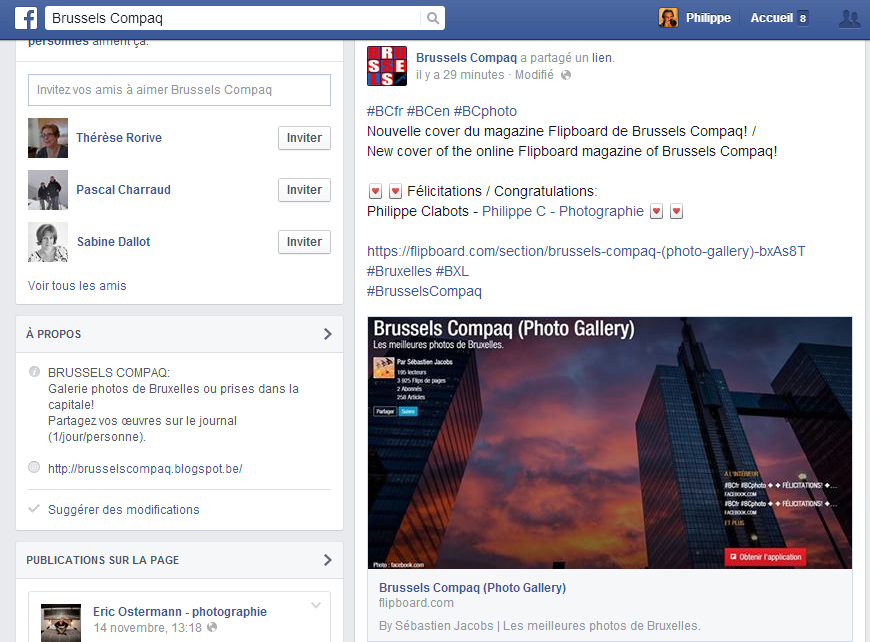Click the checkmark icon next to Suggérer des modifications
Image resolution: width=870 pixels, height=642 pixels.
[34, 508]
